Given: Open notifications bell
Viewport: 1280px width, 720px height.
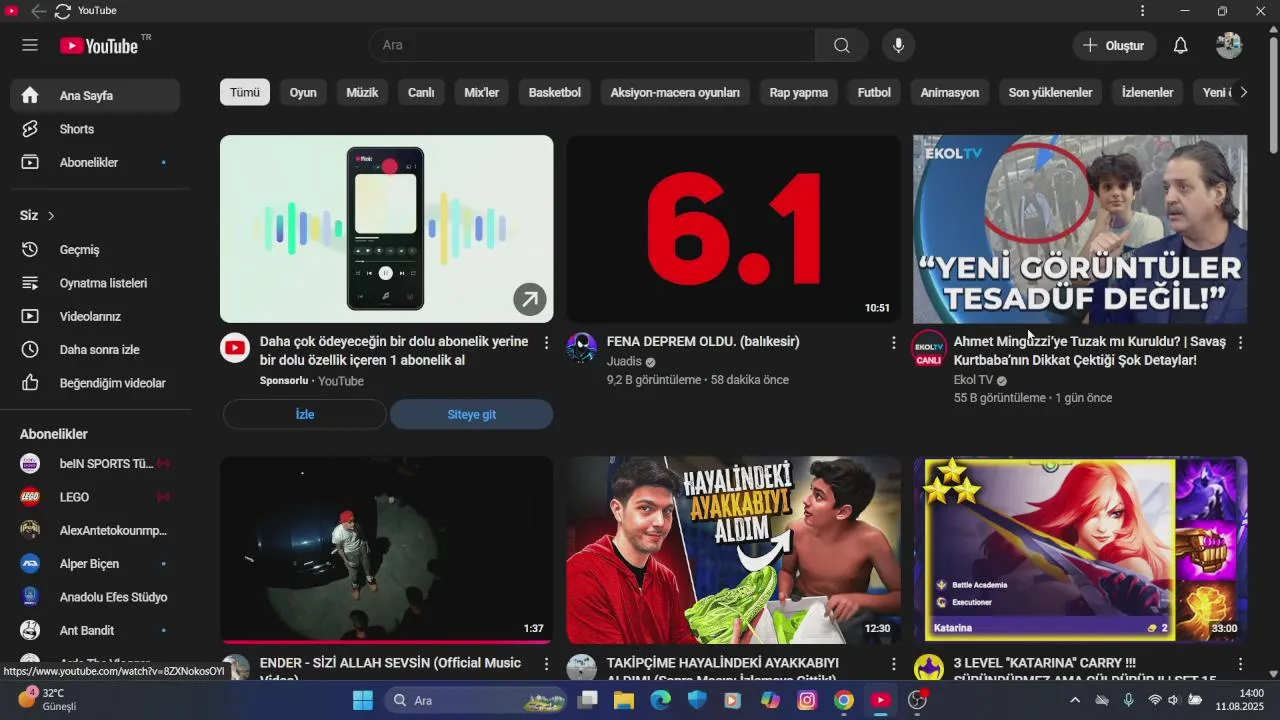Looking at the screenshot, I should coord(1180,45).
